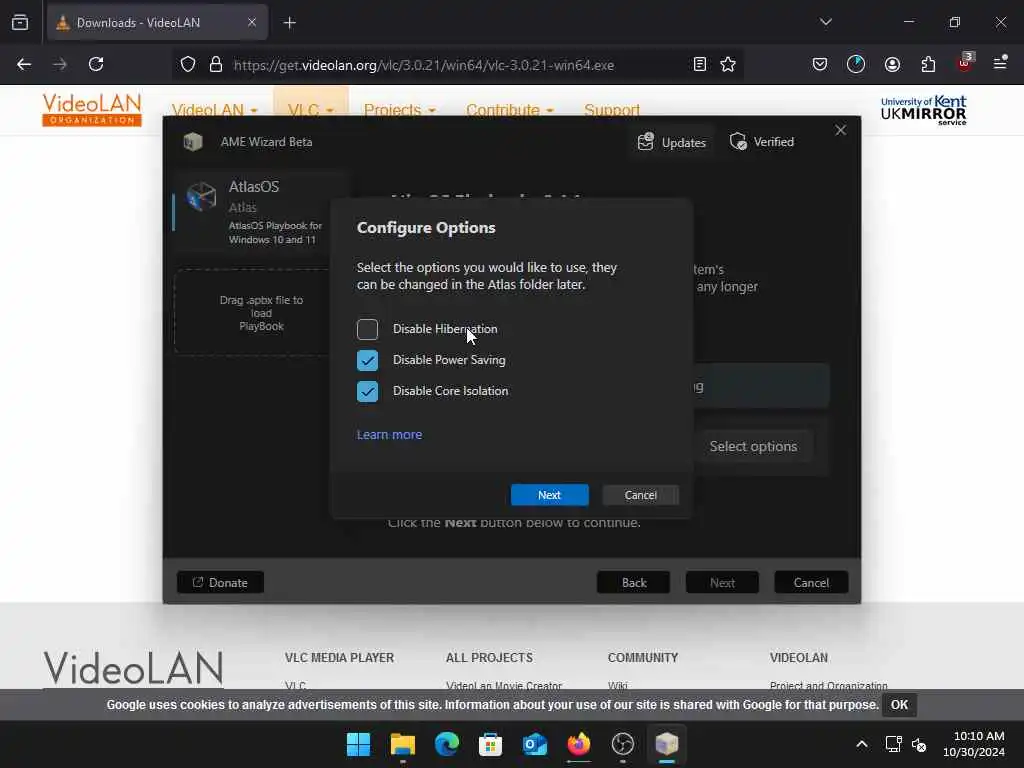This screenshot has height=768, width=1024.
Task: Check the Disable Hibernation checkbox
Action: tap(367, 329)
